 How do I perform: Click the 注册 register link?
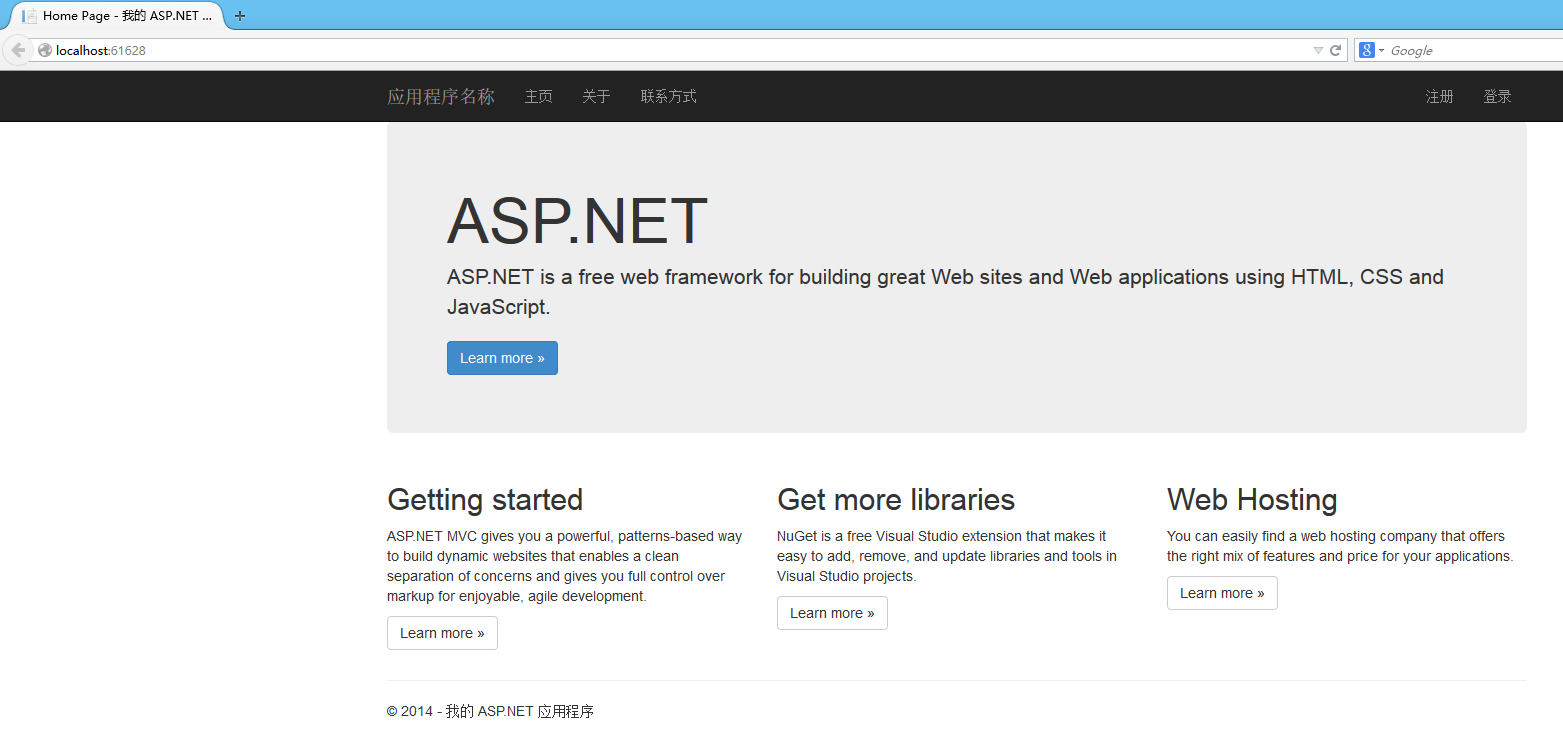tap(1440, 97)
